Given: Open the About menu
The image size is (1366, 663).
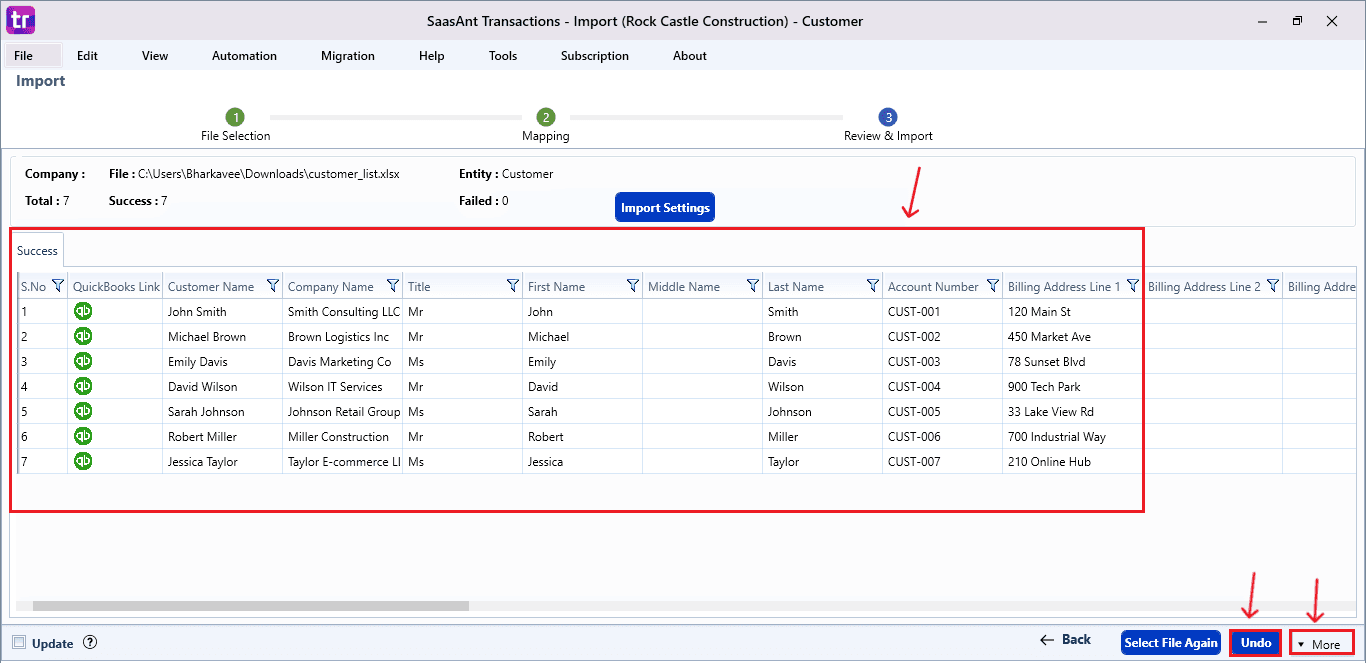Looking at the screenshot, I should (x=690, y=56).
